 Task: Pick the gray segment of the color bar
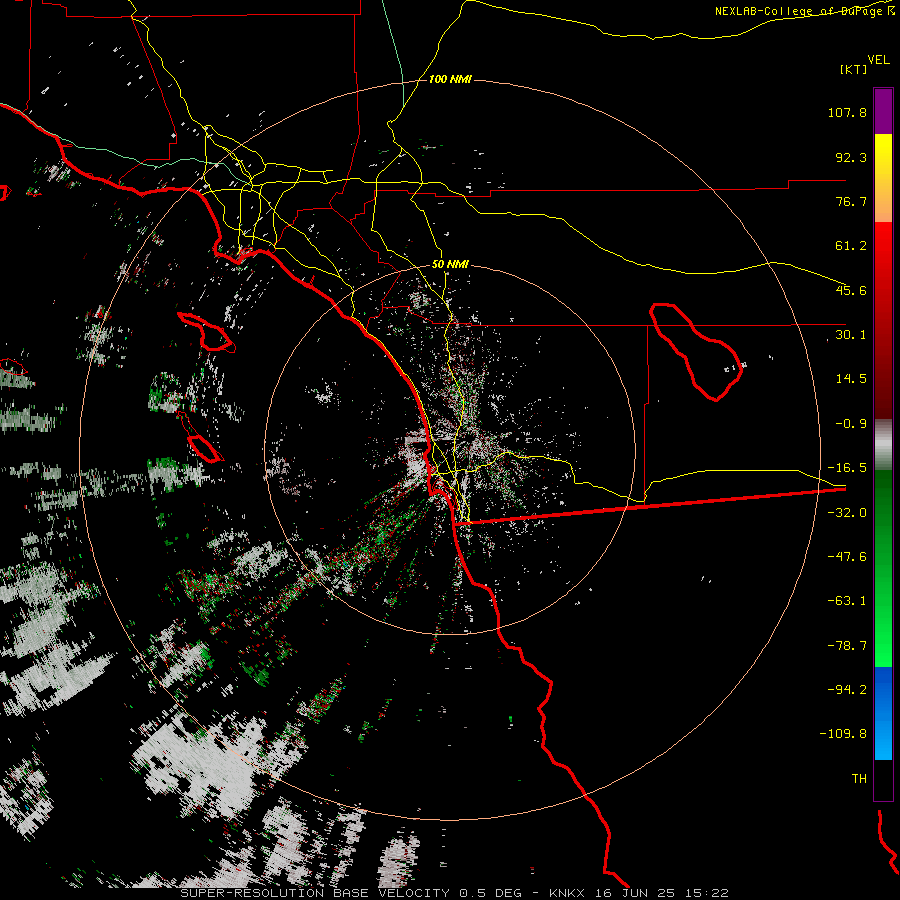883,445
